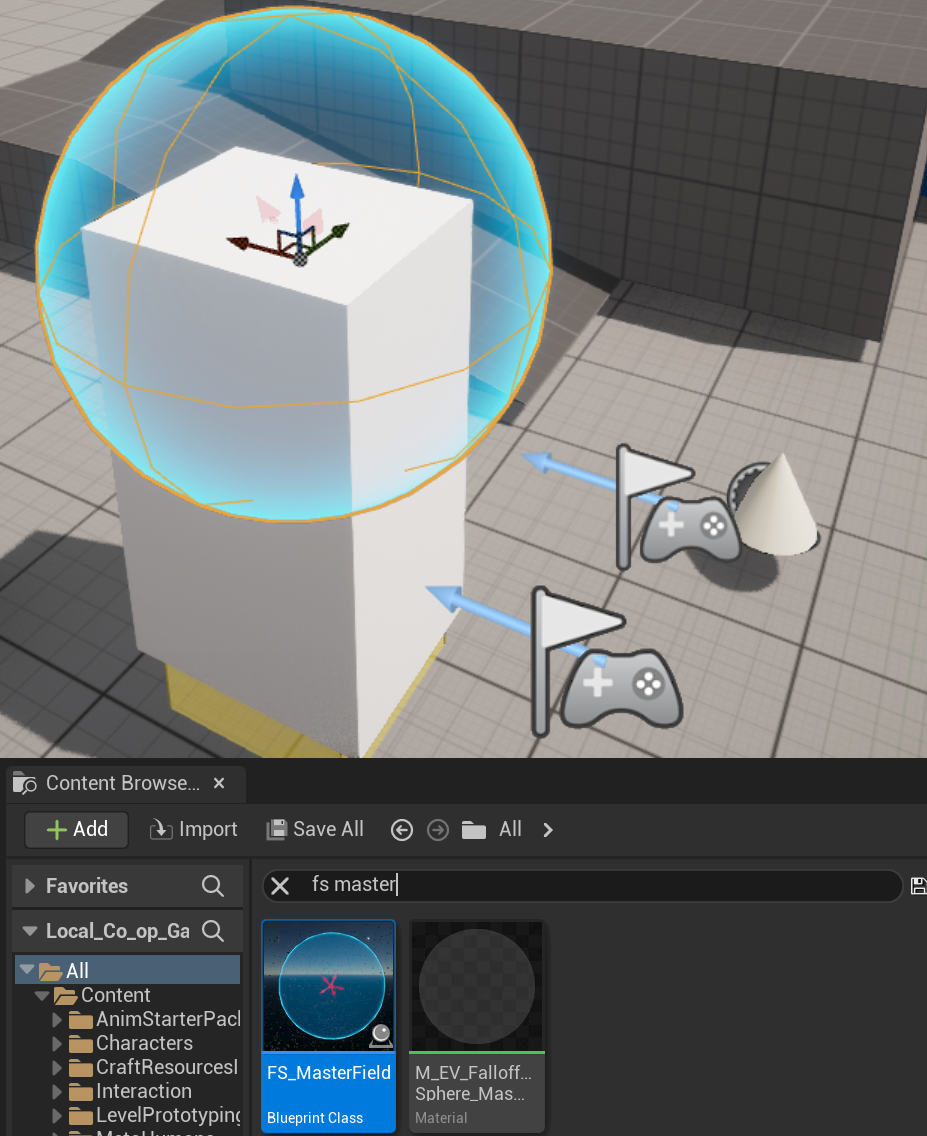The width and height of the screenshot is (927, 1136).
Task: Expand the CraftResources folder arrow
Action: 57,1067
